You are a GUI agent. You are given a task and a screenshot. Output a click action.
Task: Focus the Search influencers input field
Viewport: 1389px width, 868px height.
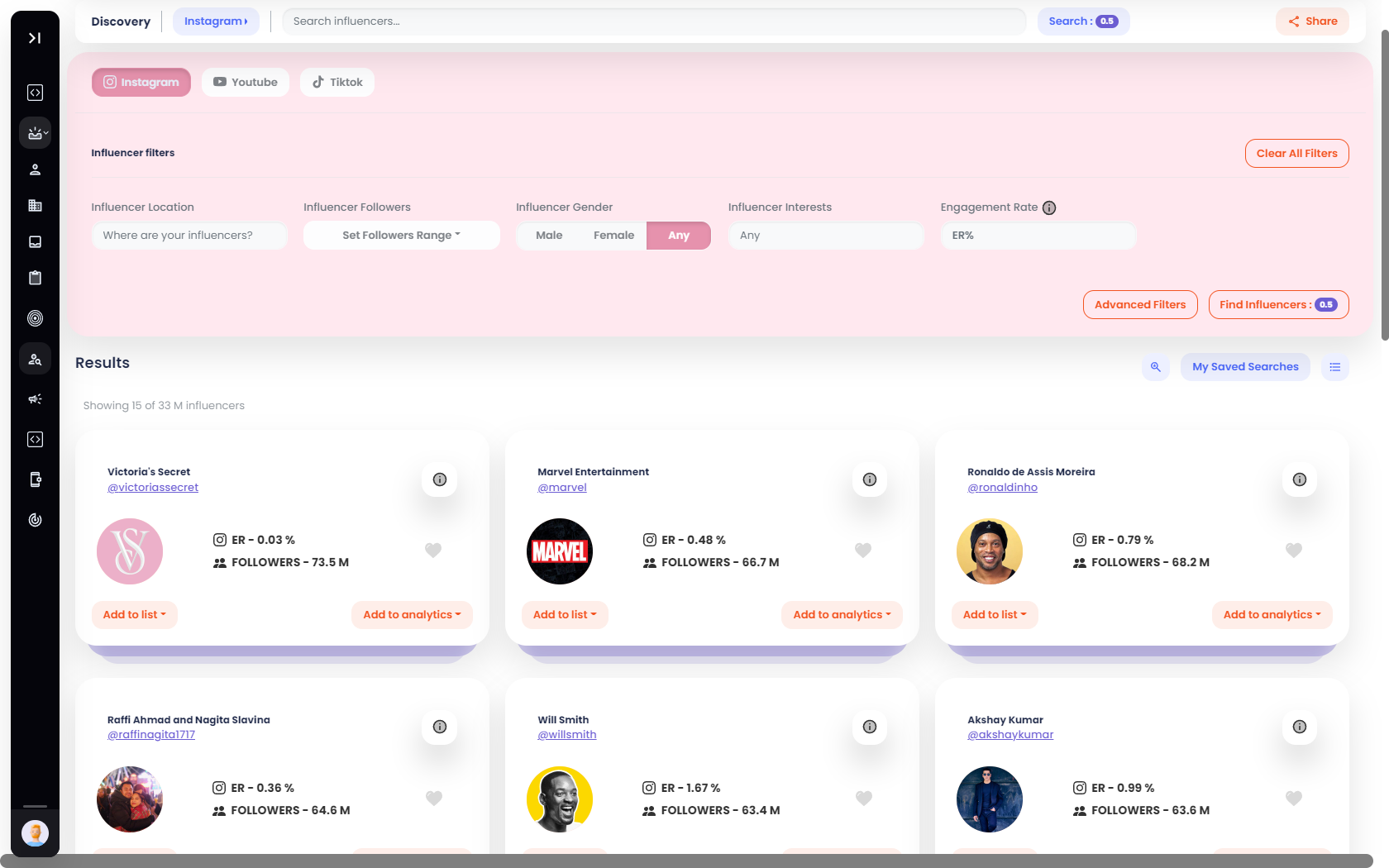click(654, 21)
